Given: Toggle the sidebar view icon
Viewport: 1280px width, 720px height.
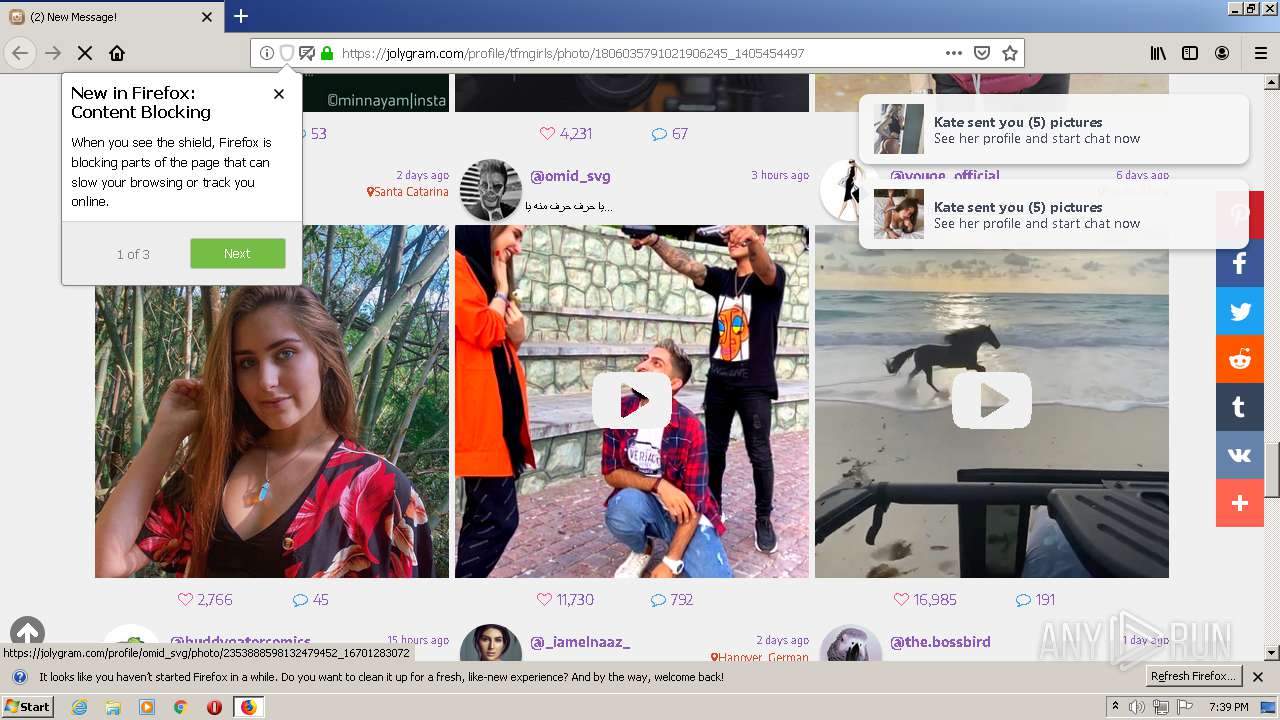Looking at the screenshot, I should click(1190, 53).
